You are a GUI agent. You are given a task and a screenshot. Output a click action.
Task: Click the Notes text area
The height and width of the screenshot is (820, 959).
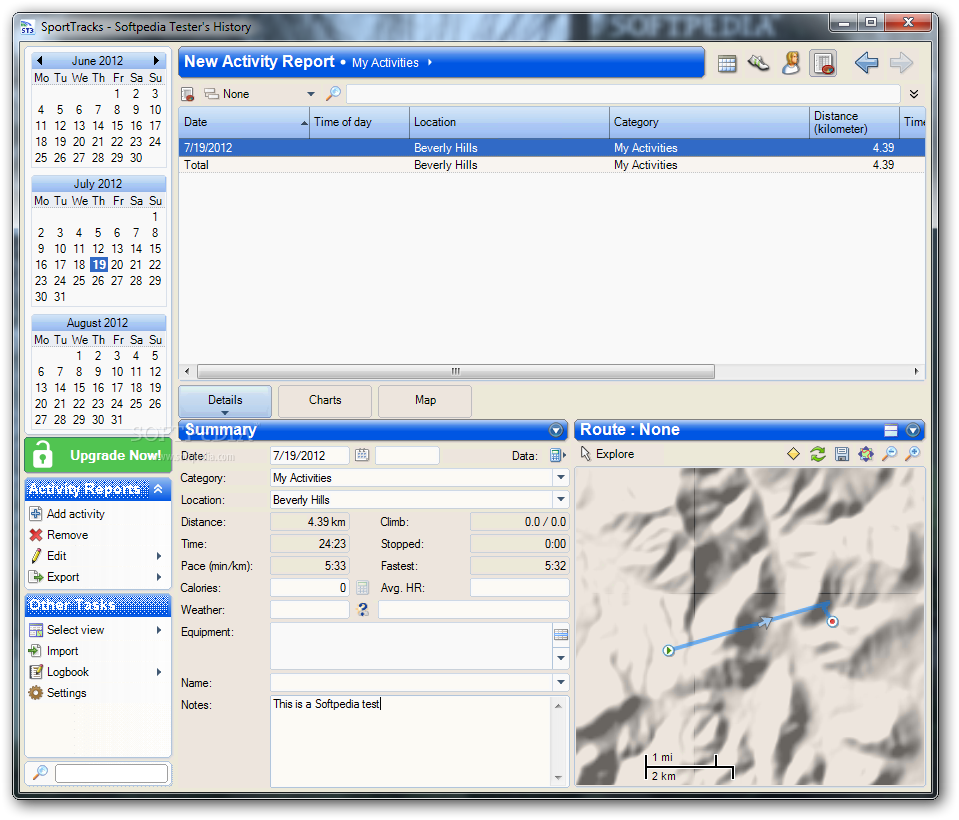point(412,741)
